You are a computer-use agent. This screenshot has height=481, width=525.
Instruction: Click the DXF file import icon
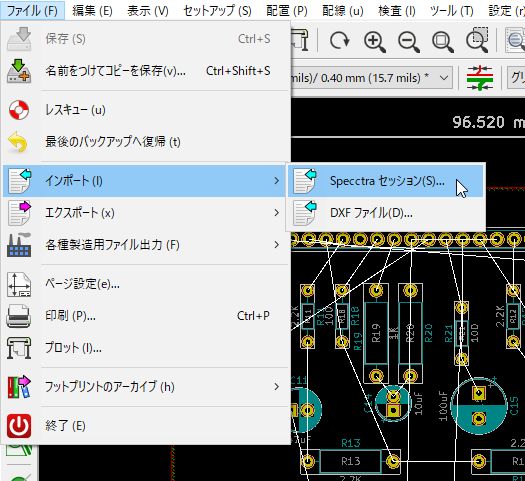[x=305, y=213]
